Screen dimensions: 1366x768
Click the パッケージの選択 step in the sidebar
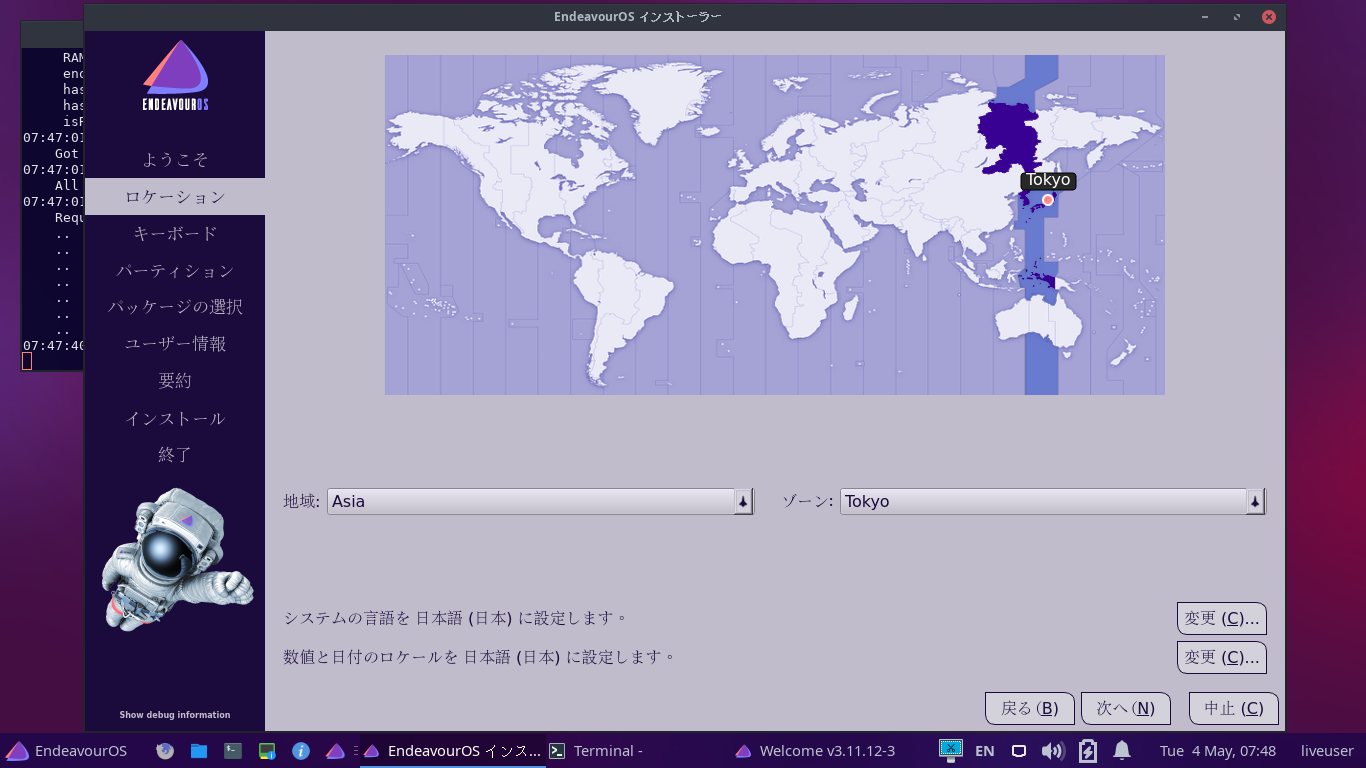coord(175,307)
